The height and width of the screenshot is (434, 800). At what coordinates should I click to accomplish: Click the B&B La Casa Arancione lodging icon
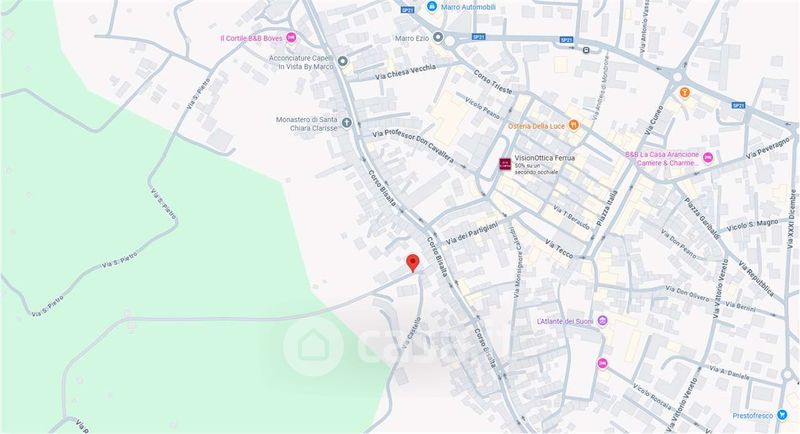click(708, 158)
